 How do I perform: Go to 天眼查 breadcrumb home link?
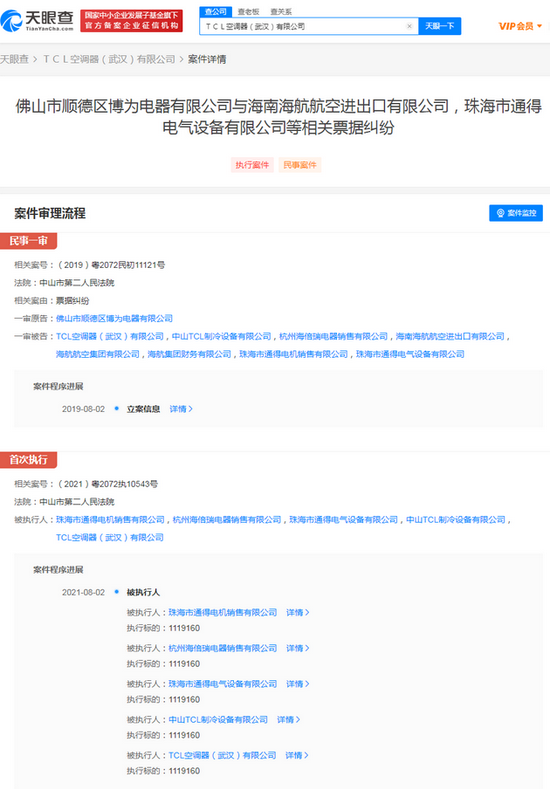coord(15,59)
